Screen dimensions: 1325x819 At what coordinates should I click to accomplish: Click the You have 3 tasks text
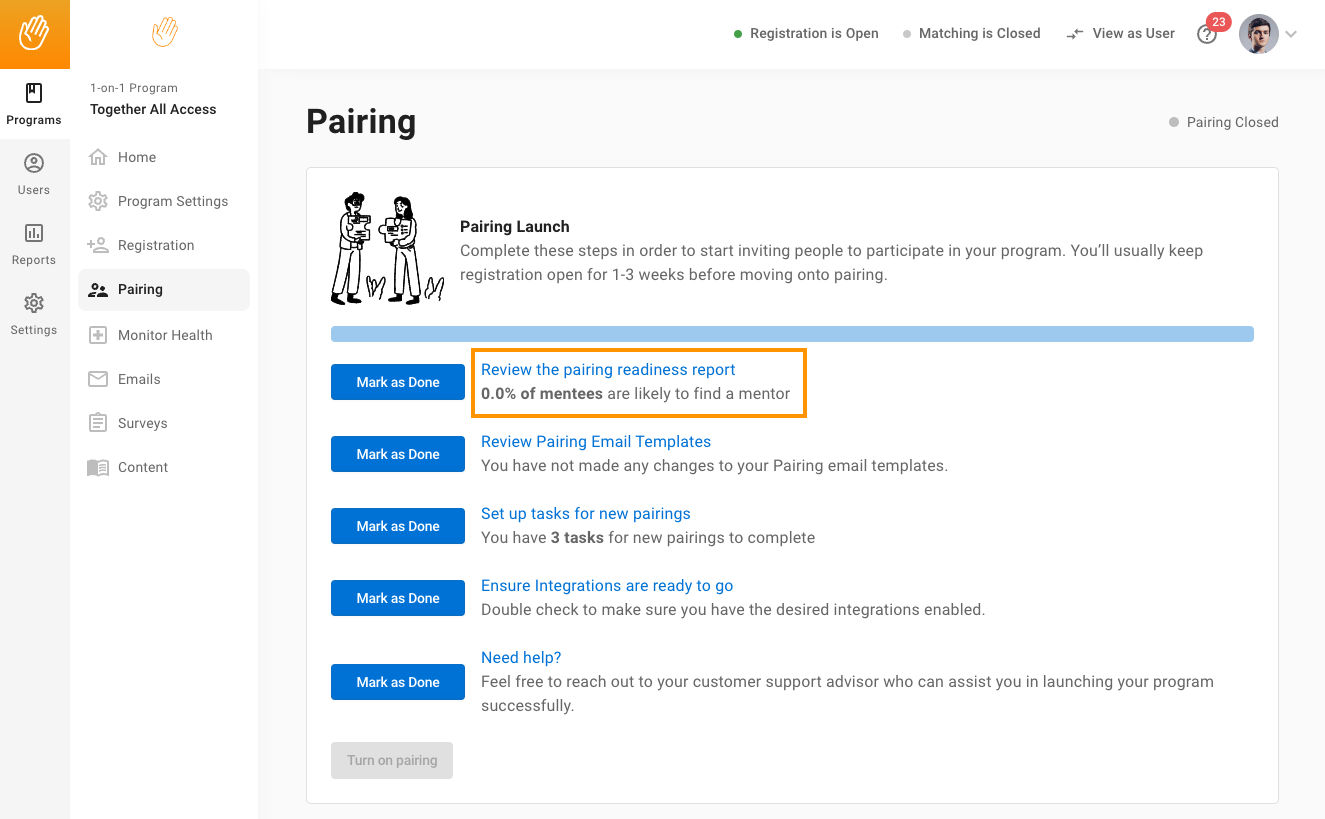coord(648,538)
